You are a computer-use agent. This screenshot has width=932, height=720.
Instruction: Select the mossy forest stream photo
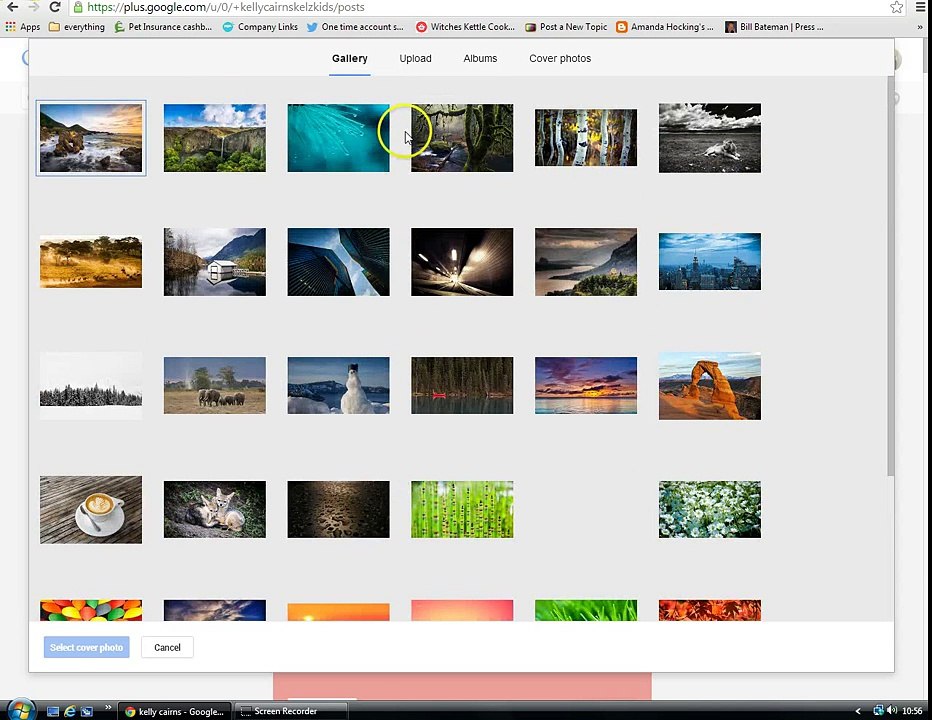462,138
